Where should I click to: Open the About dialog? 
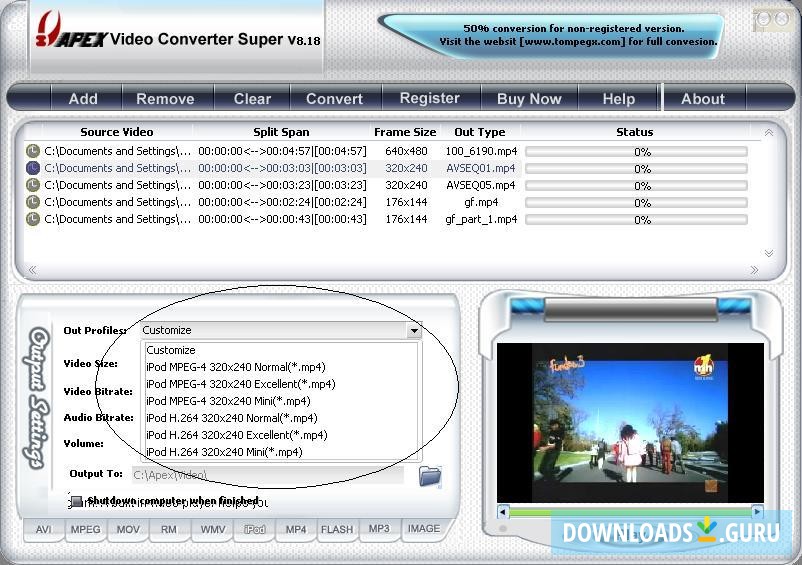pos(703,98)
